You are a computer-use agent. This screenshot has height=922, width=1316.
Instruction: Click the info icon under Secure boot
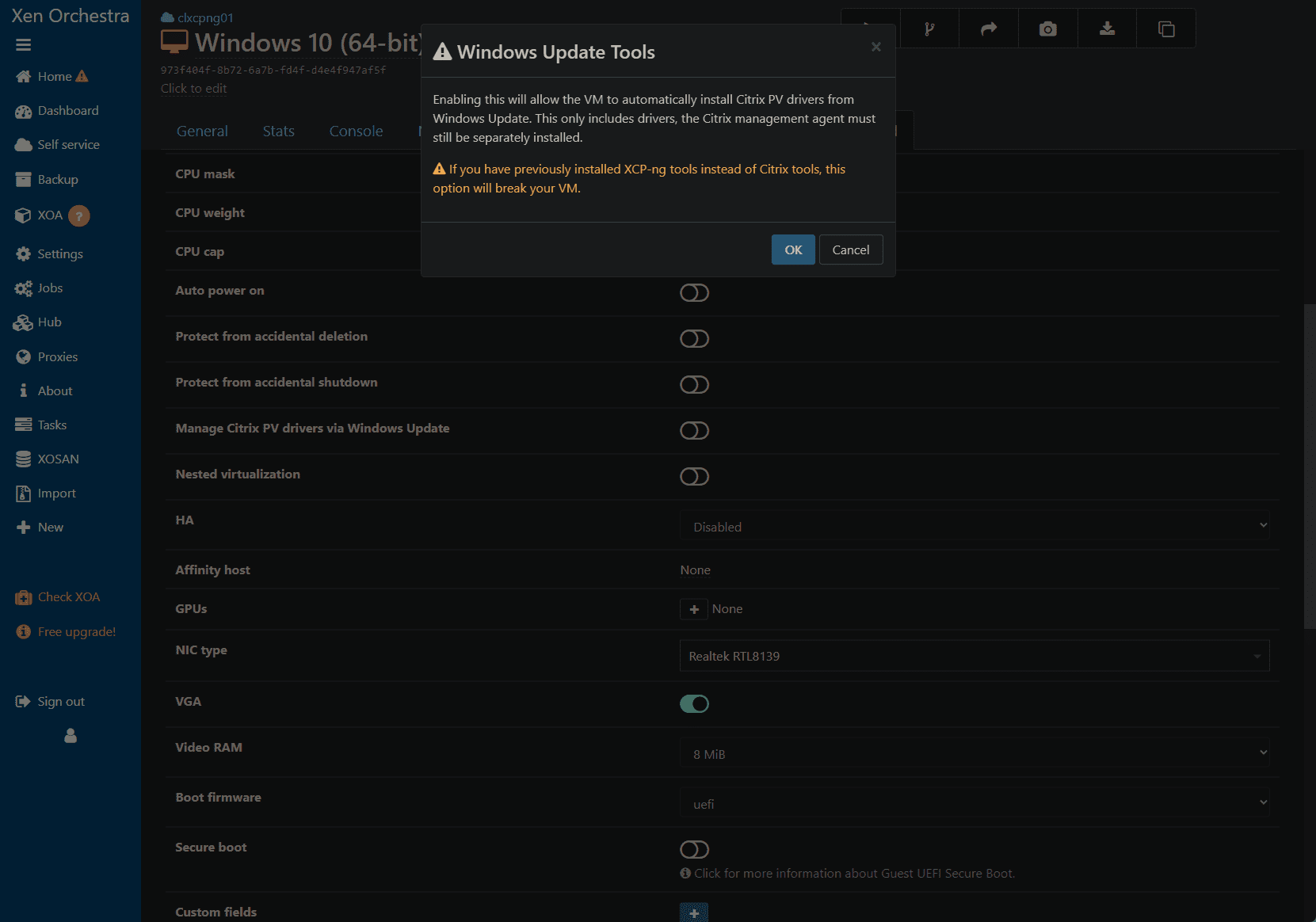click(685, 873)
